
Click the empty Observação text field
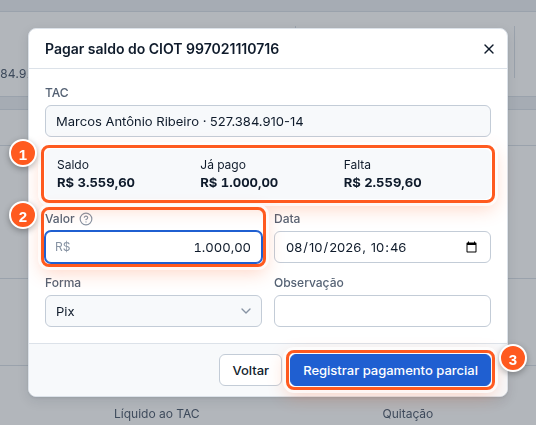(x=382, y=311)
